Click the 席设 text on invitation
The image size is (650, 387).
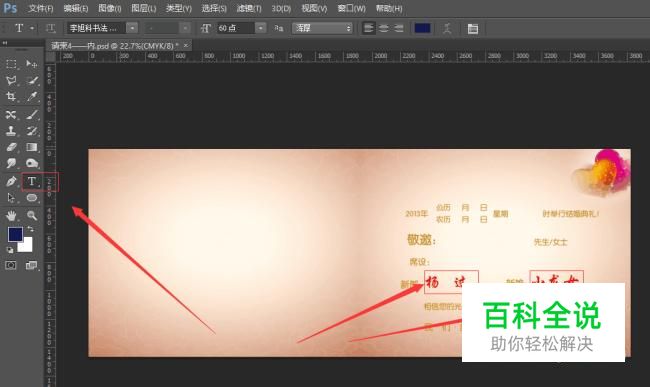tap(419, 262)
